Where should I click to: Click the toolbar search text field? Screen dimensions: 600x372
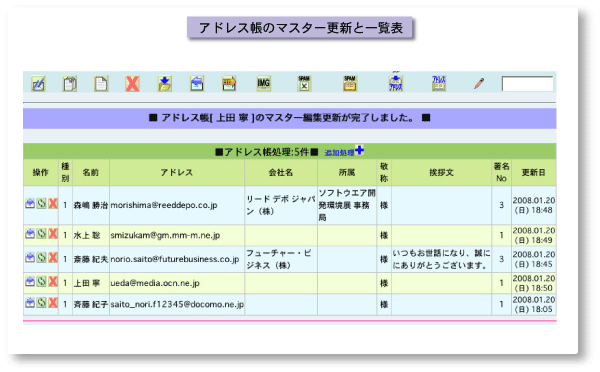click(527, 84)
